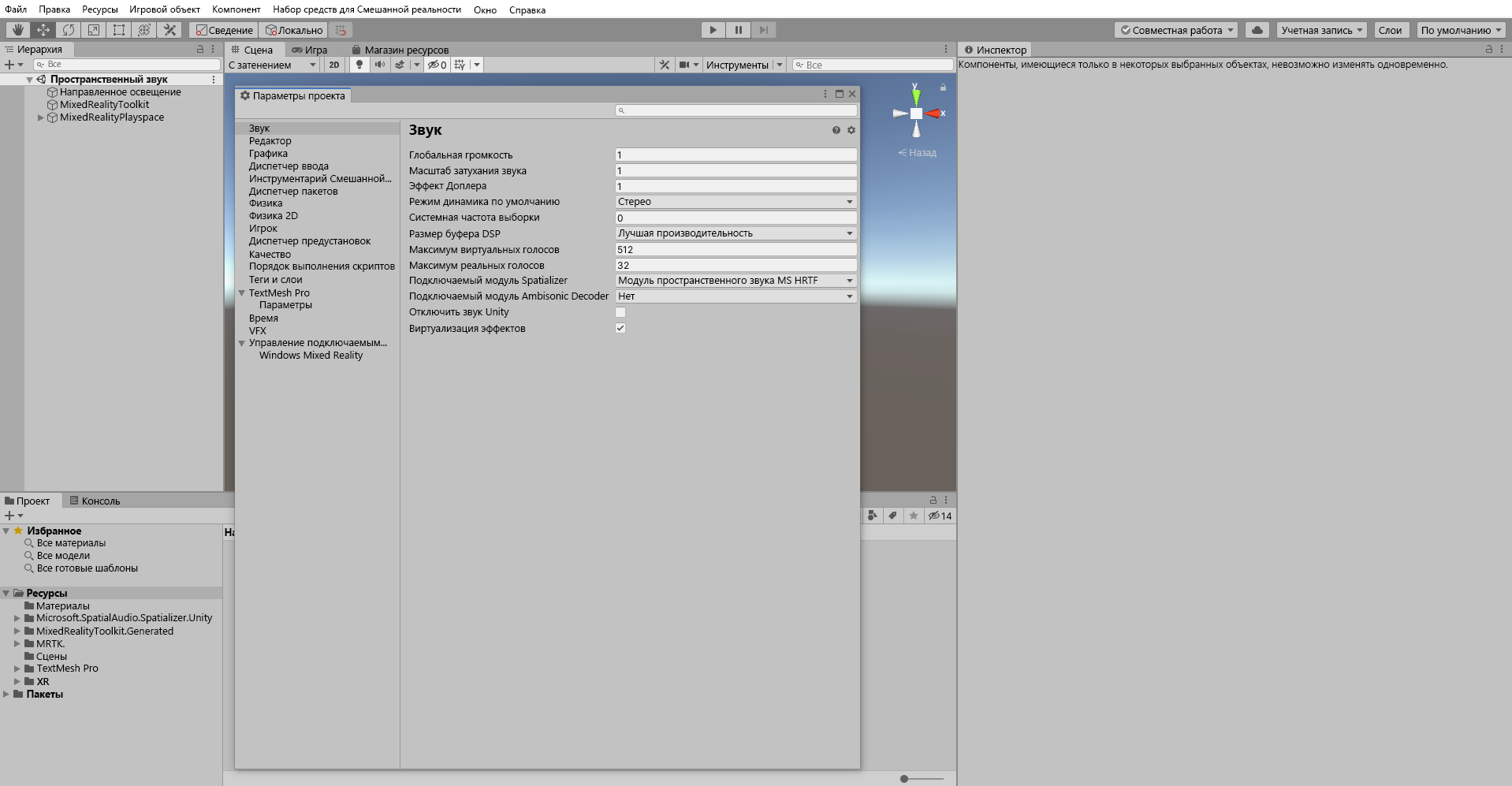Click the 'Глобальная громкость' value field

pyautogui.click(x=736, y=155)
